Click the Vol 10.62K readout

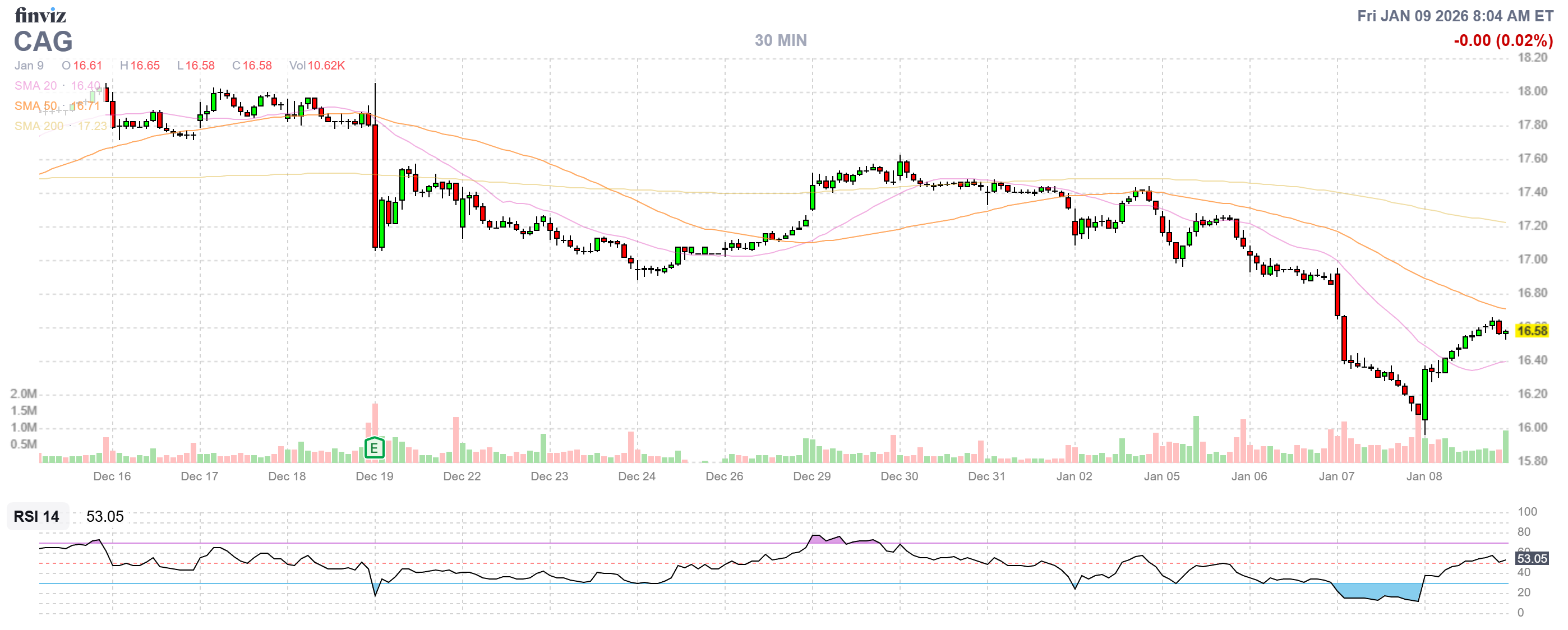pyautogui.click(x=316, y=66)
